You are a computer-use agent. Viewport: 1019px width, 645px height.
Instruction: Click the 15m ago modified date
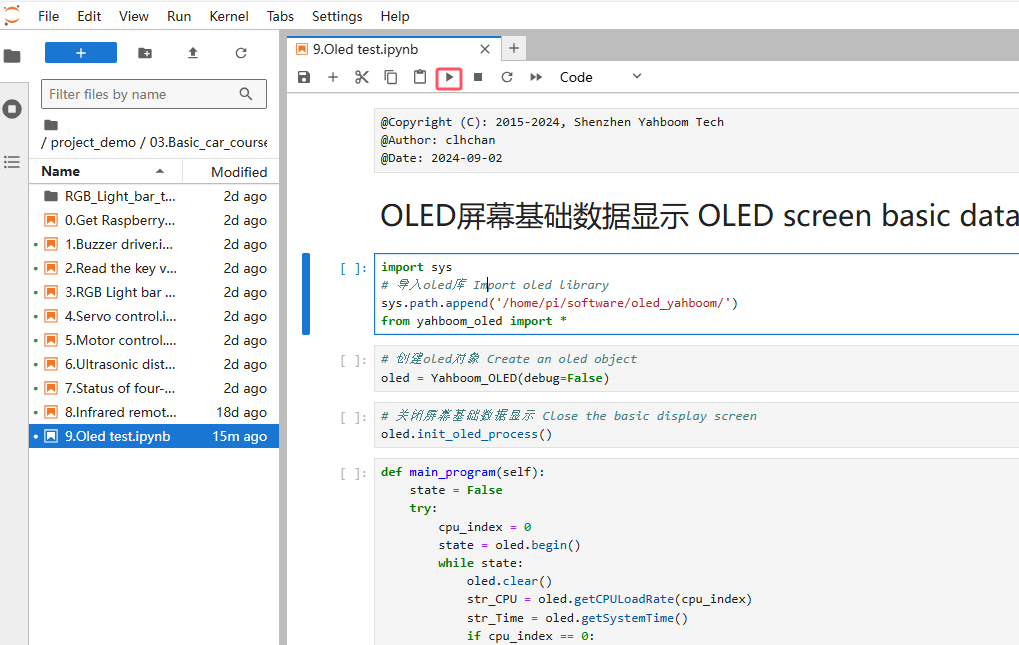coord(240,436)
